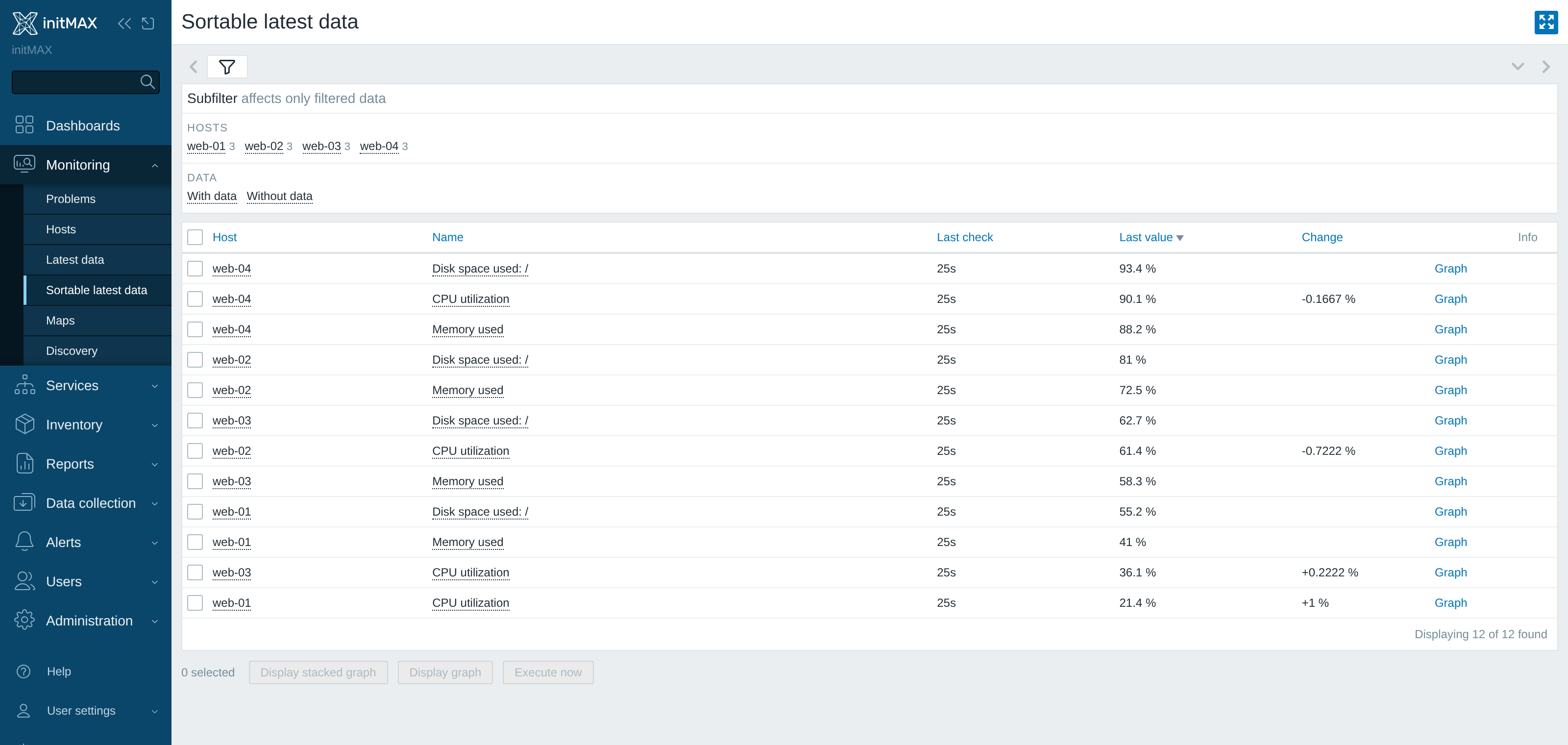Sort table by Last value column
1568x745 pixels.
(x=1146, y=237)
